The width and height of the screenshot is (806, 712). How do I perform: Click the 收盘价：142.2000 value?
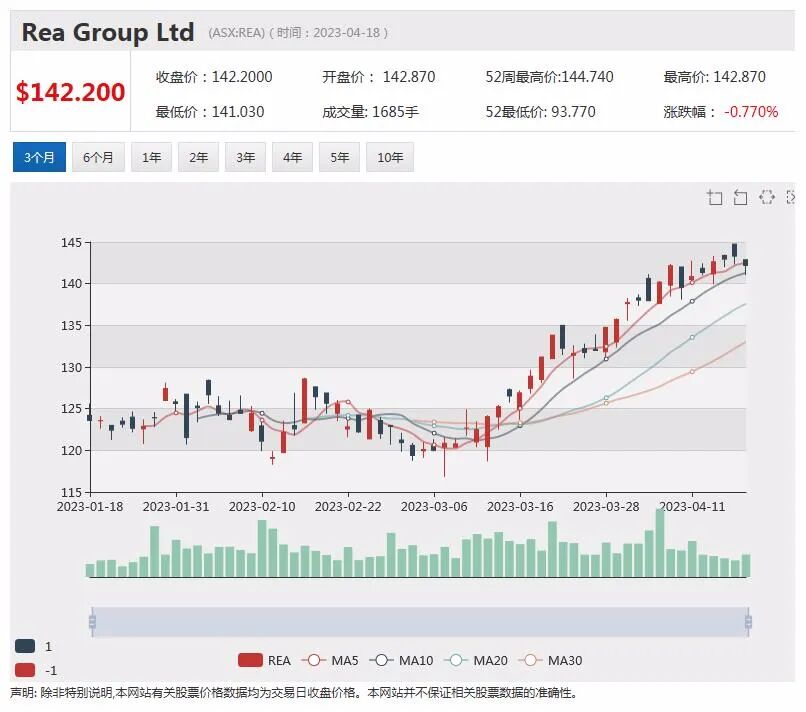(x=214, y=77)
